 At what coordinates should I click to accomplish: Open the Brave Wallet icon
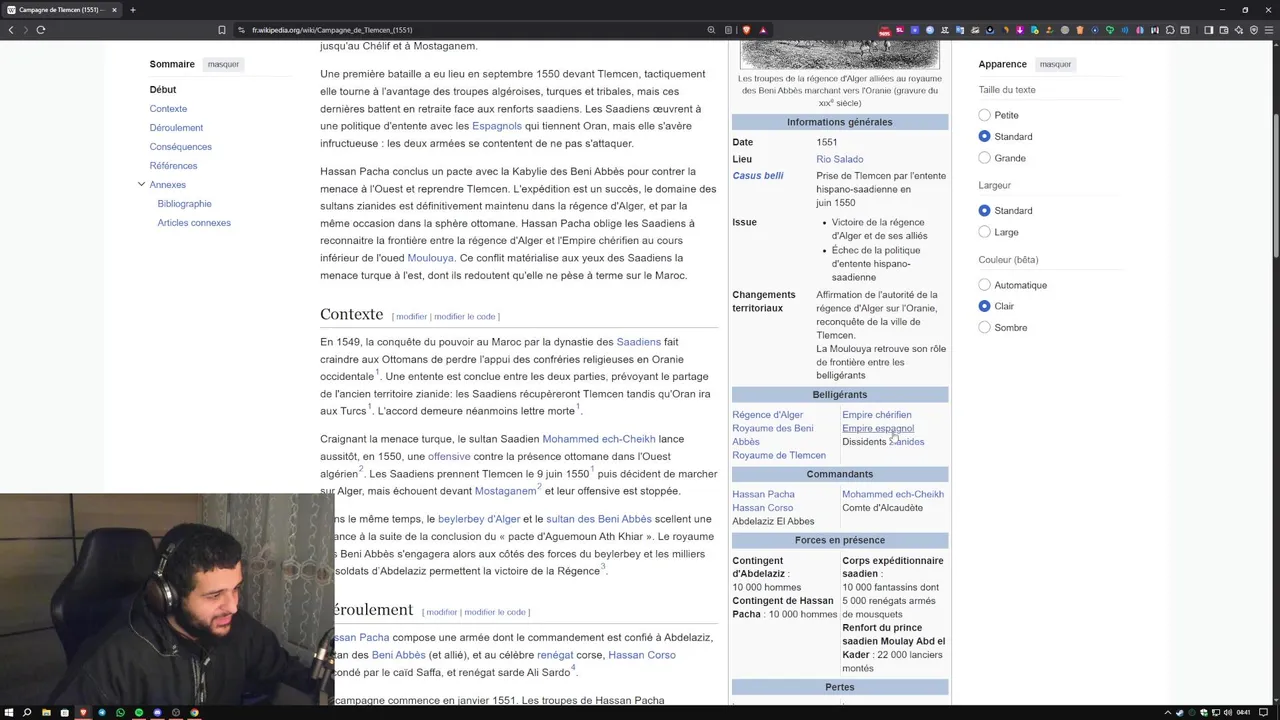click(1223, 30)
